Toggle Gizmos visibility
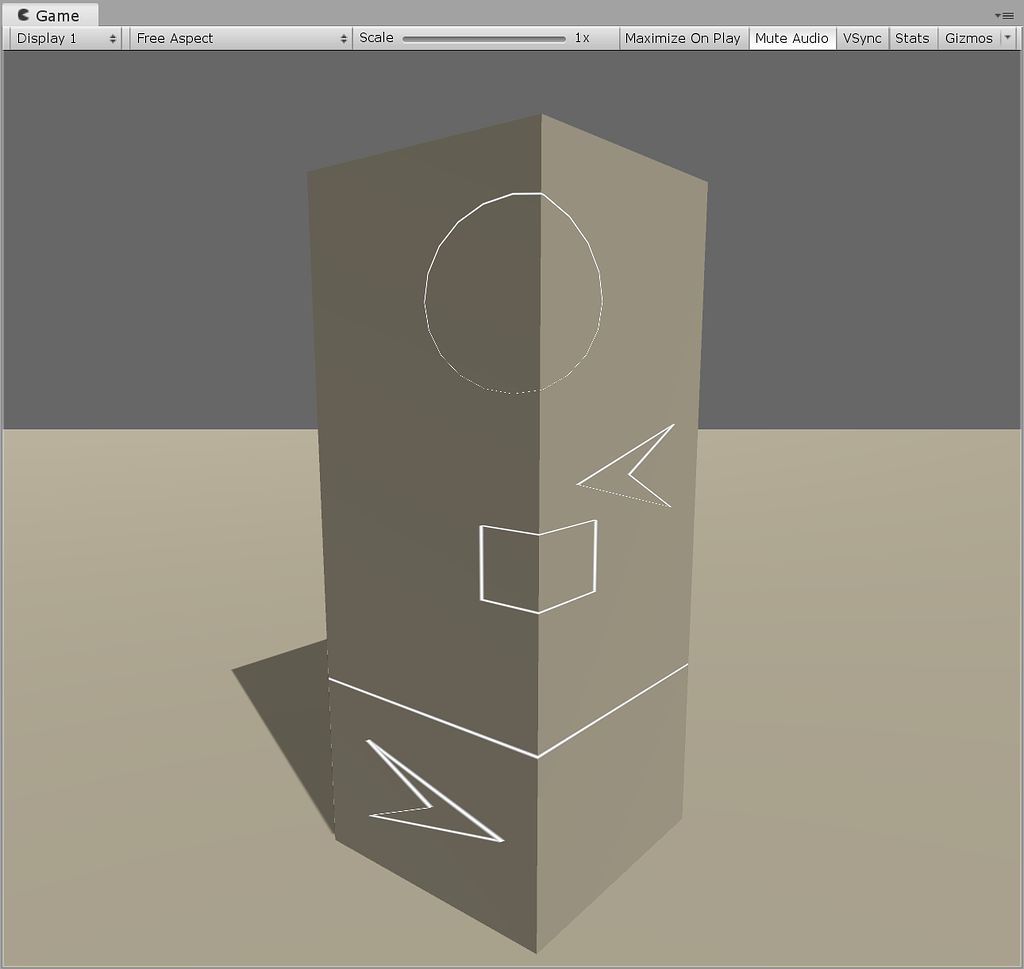The height and width of the screenshot is (969, 1024). click(967, 38)
